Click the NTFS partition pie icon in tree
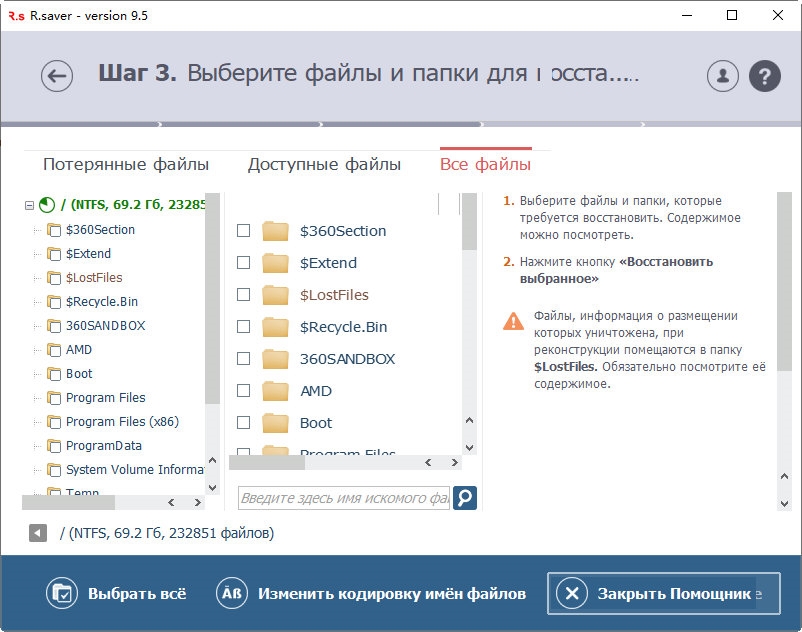 [x=47, y=205]
